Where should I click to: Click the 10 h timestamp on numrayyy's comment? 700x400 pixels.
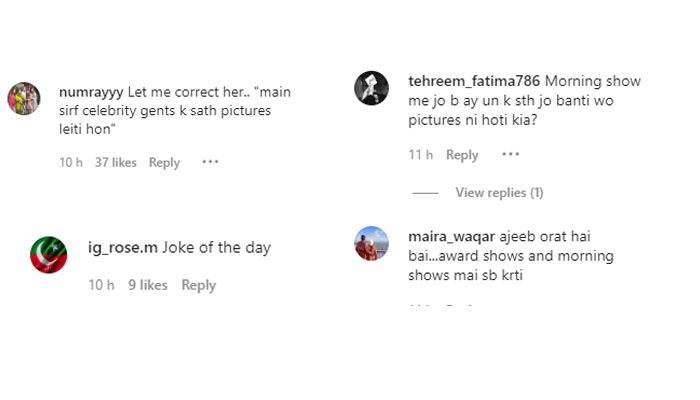[x=71, y=163]
